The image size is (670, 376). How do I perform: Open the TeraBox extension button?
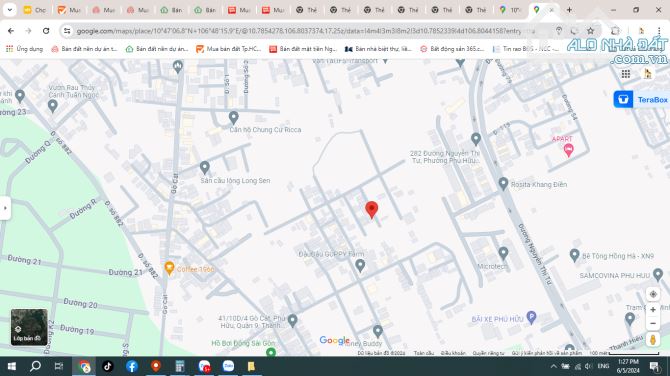click(x=641, y=100)
